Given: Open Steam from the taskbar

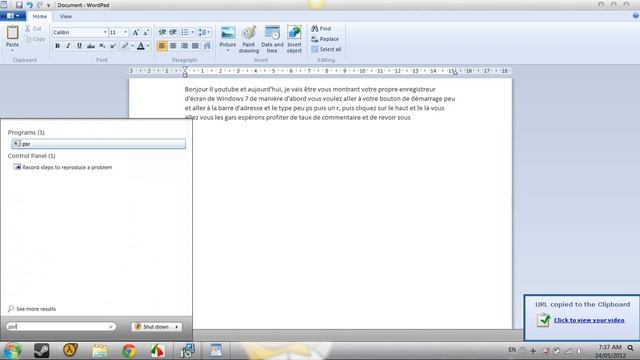Looking at the screenshot, I should tap(41, 350).
